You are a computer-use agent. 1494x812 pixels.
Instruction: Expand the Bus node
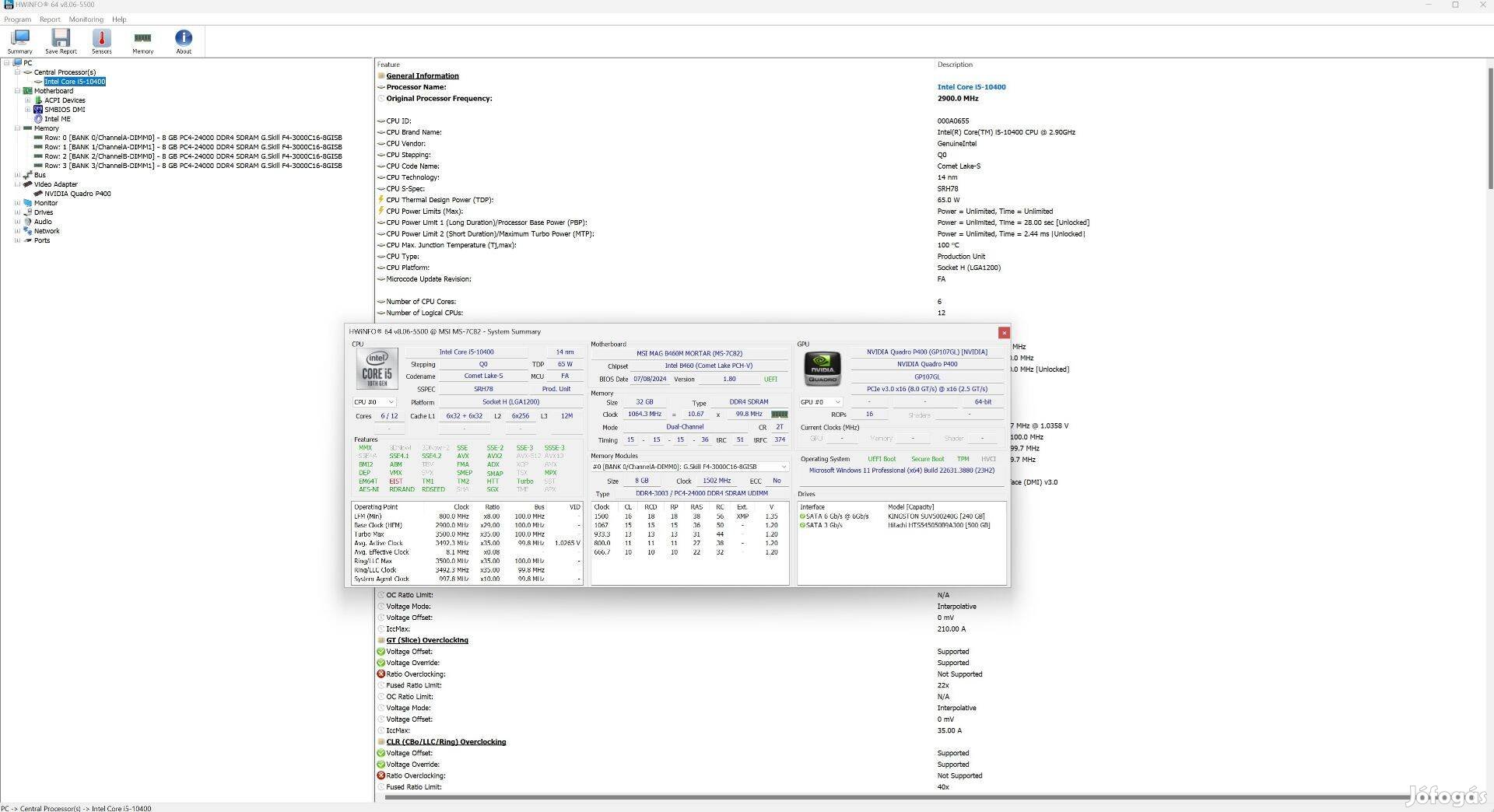point(17,175)
